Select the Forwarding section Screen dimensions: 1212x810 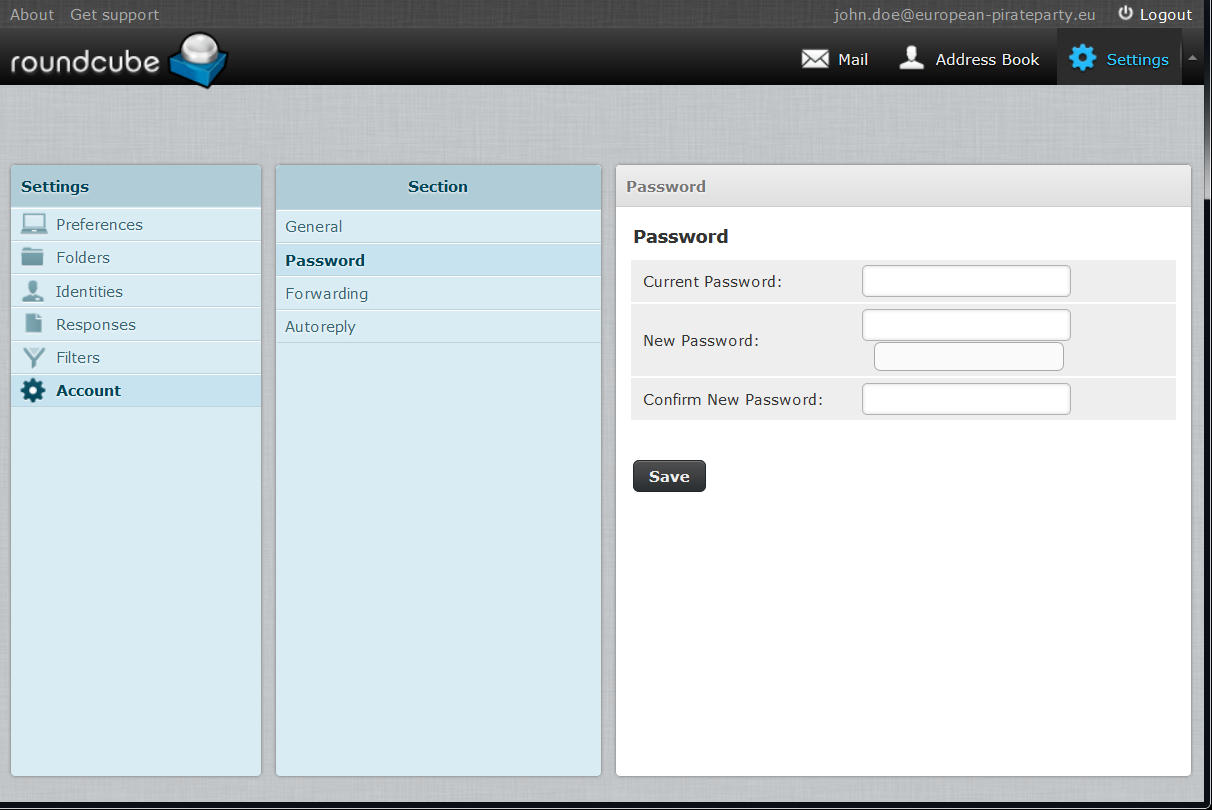(x=326, y=294)
